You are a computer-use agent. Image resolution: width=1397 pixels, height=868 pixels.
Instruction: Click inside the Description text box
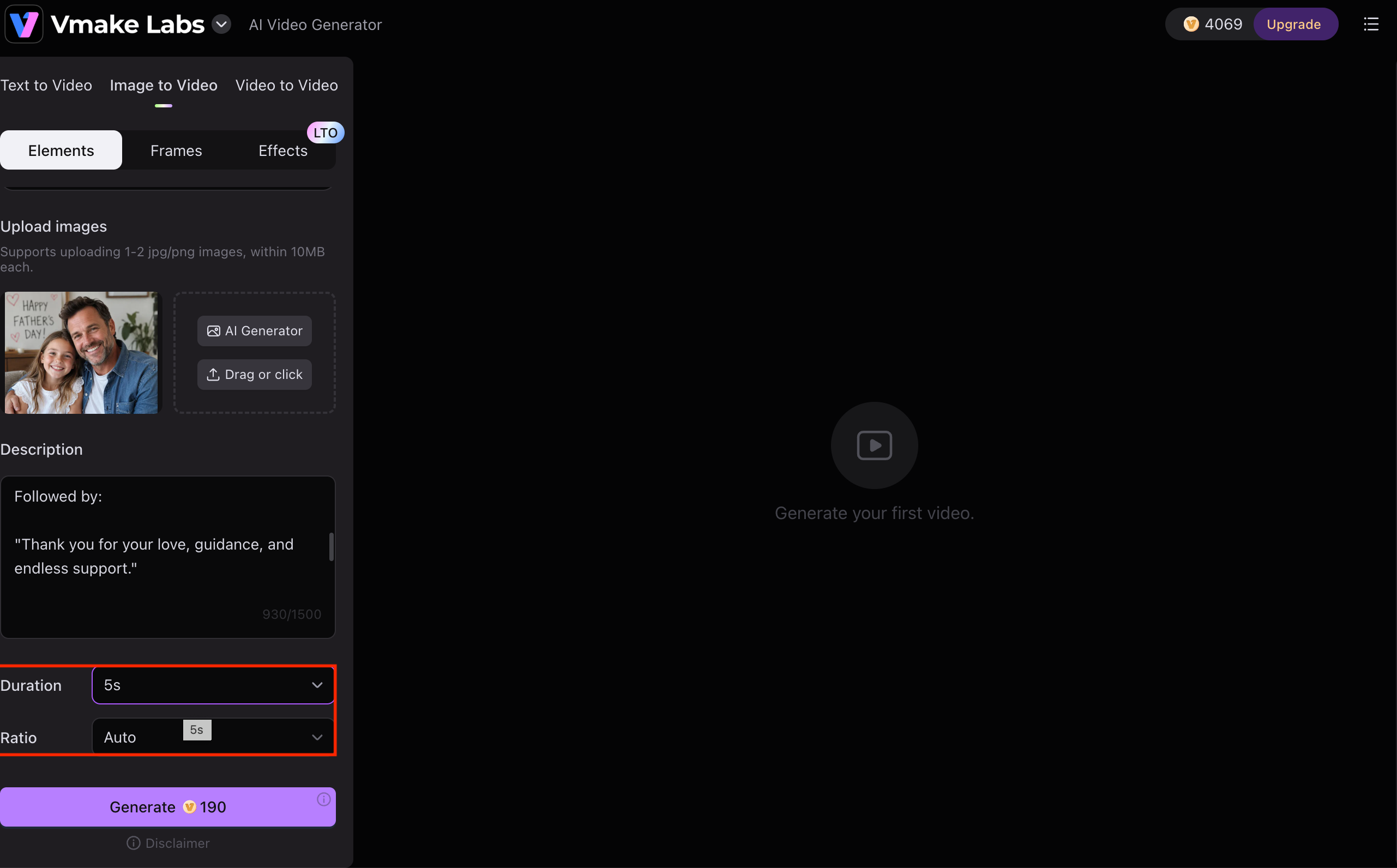point(167,557)
